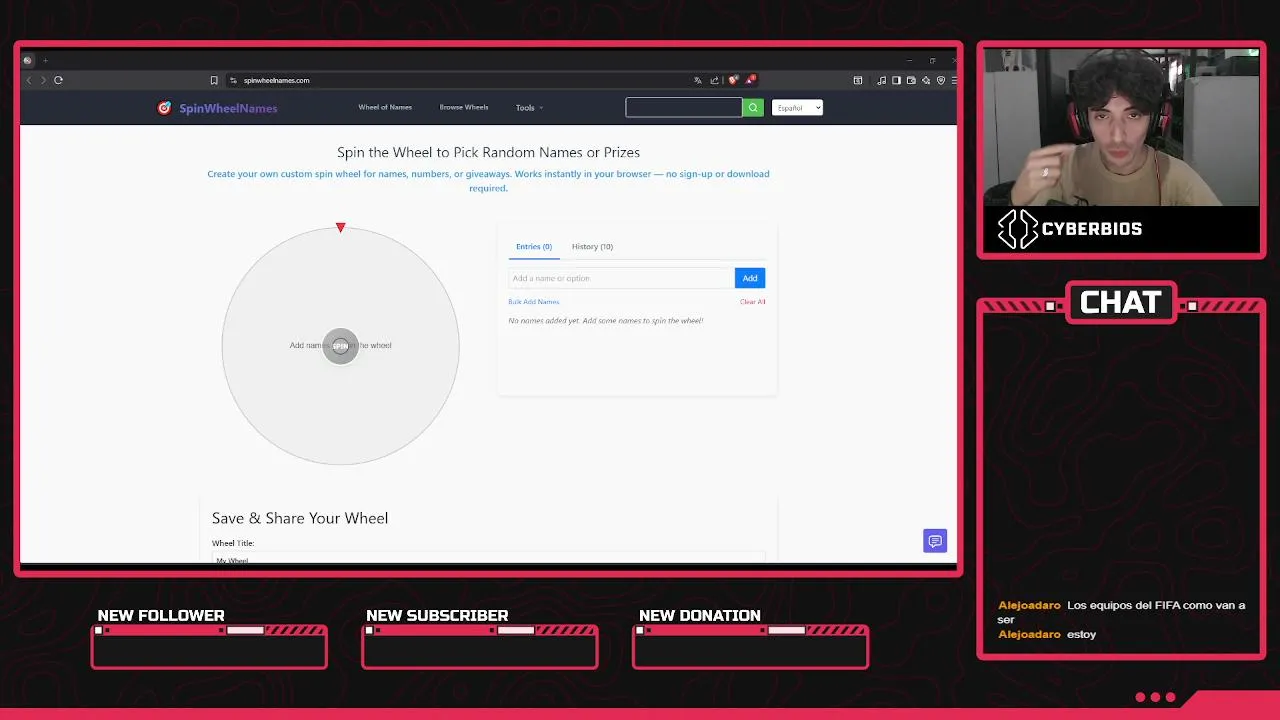Viewport: 1280px width, 720px height.
Task: Open Brave Rewards triangle icon
Action: point(750,80)
